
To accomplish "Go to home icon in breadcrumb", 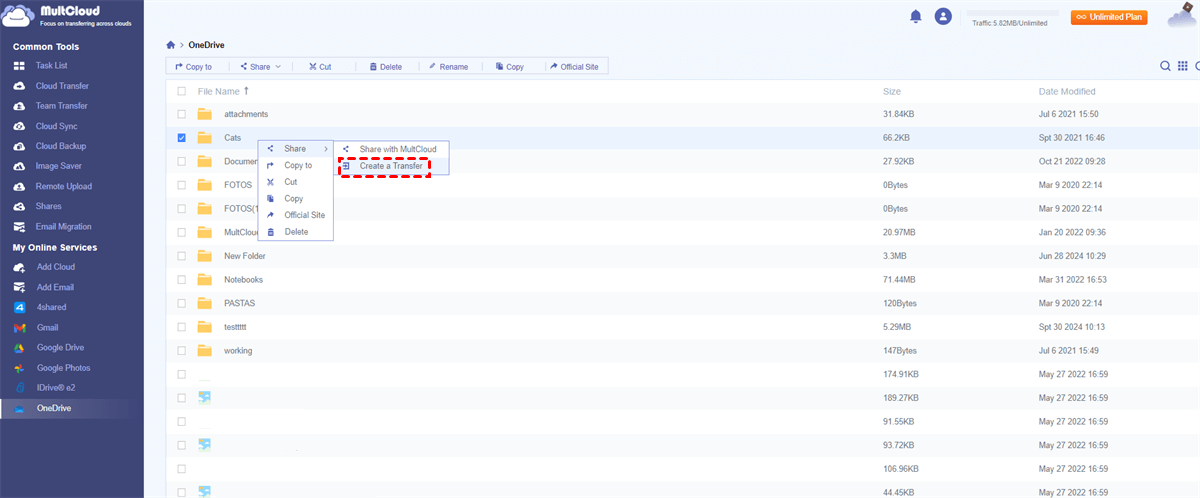I will coord(171,46).
